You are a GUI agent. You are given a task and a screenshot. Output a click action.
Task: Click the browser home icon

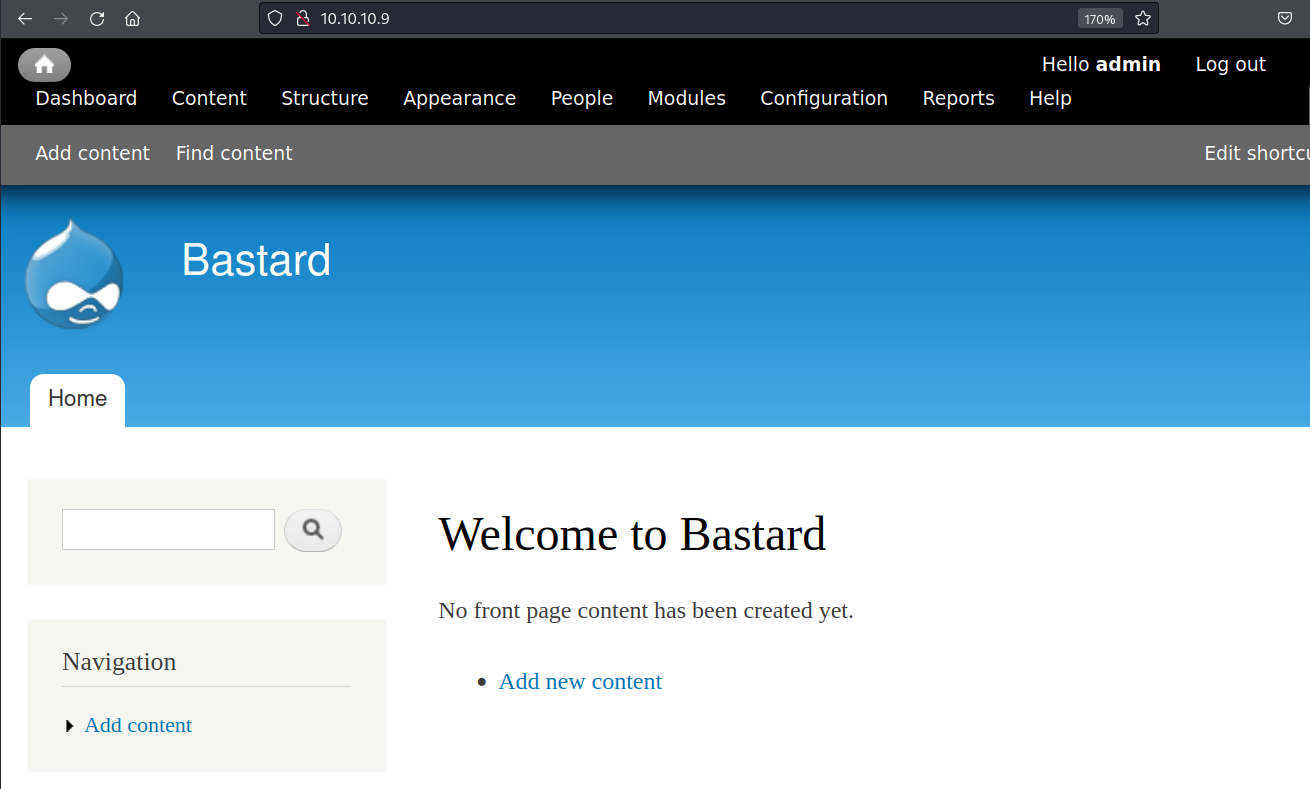coord(132,18)
